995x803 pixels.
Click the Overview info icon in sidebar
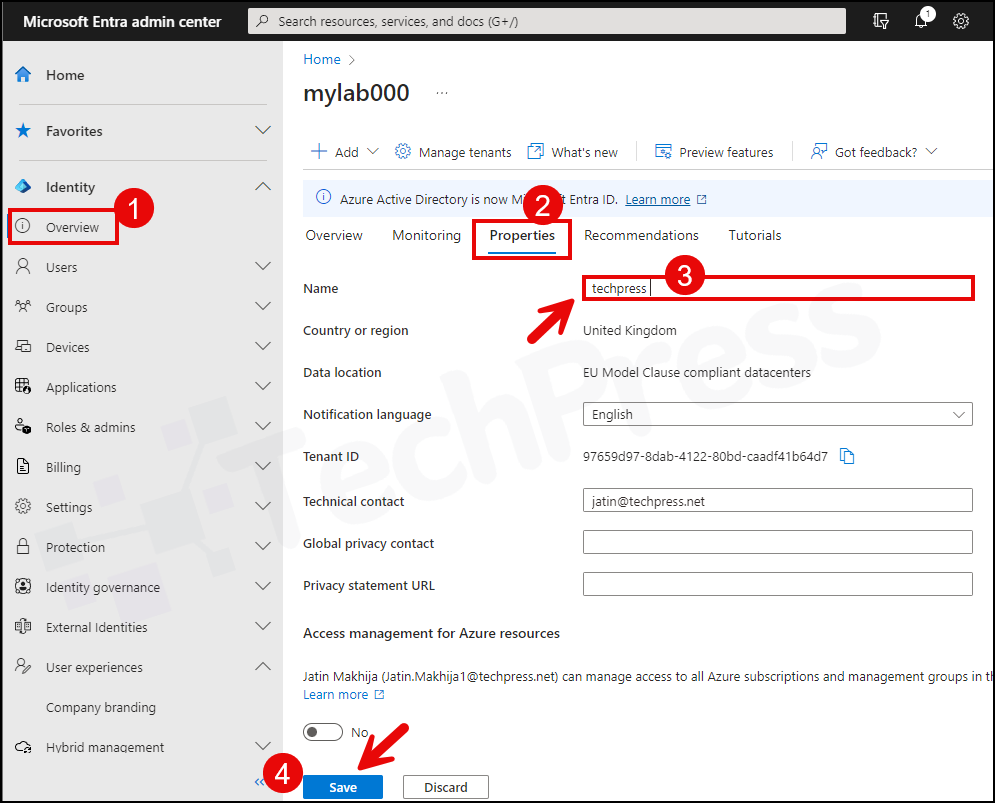coord(23,226)
